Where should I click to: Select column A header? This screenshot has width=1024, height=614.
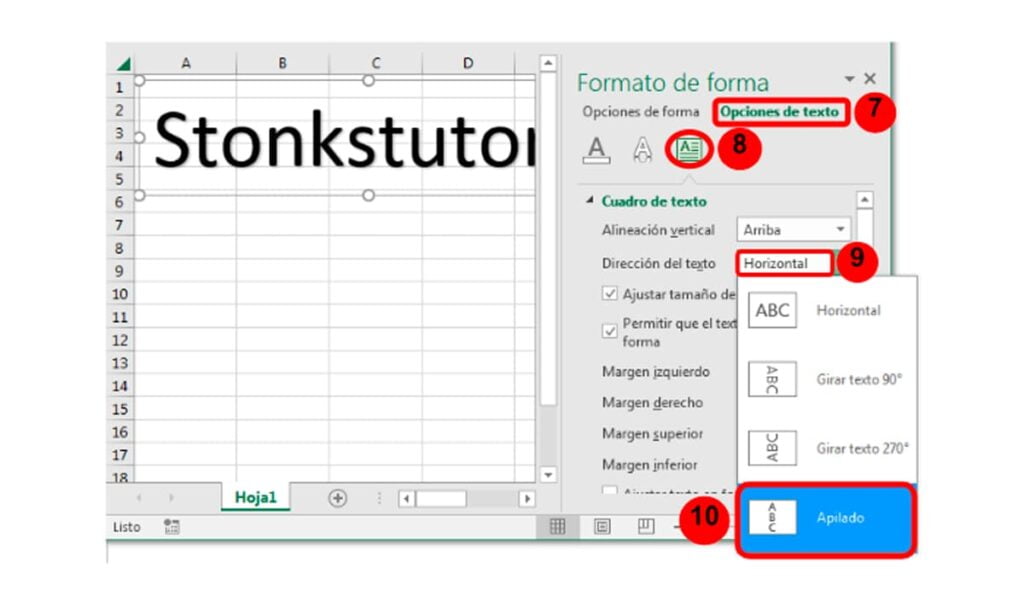tap(186, 63)
